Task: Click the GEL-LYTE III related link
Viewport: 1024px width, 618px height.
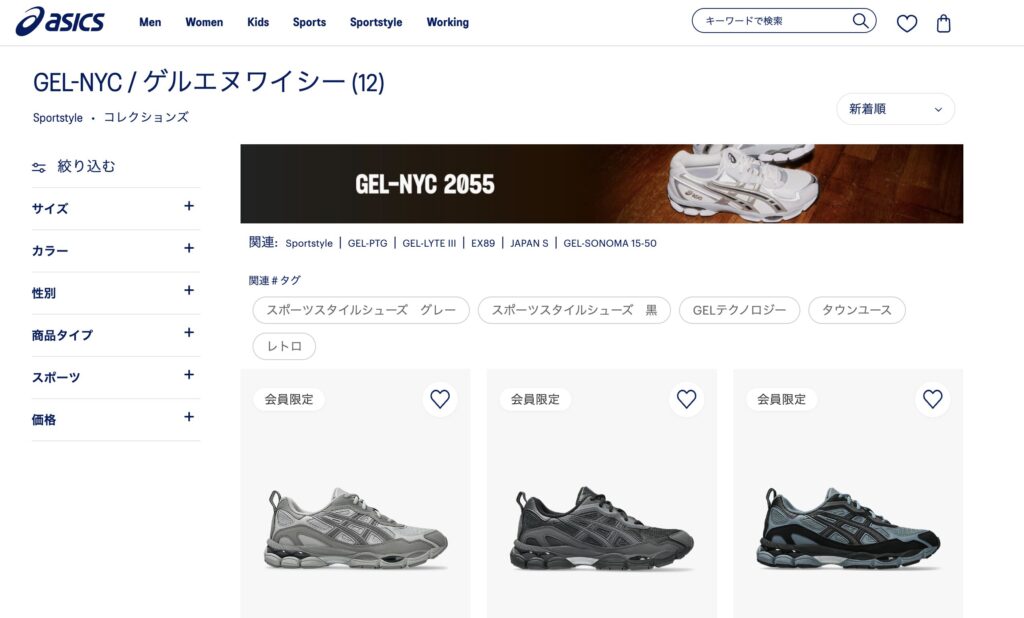Action: tap(429, 243)
